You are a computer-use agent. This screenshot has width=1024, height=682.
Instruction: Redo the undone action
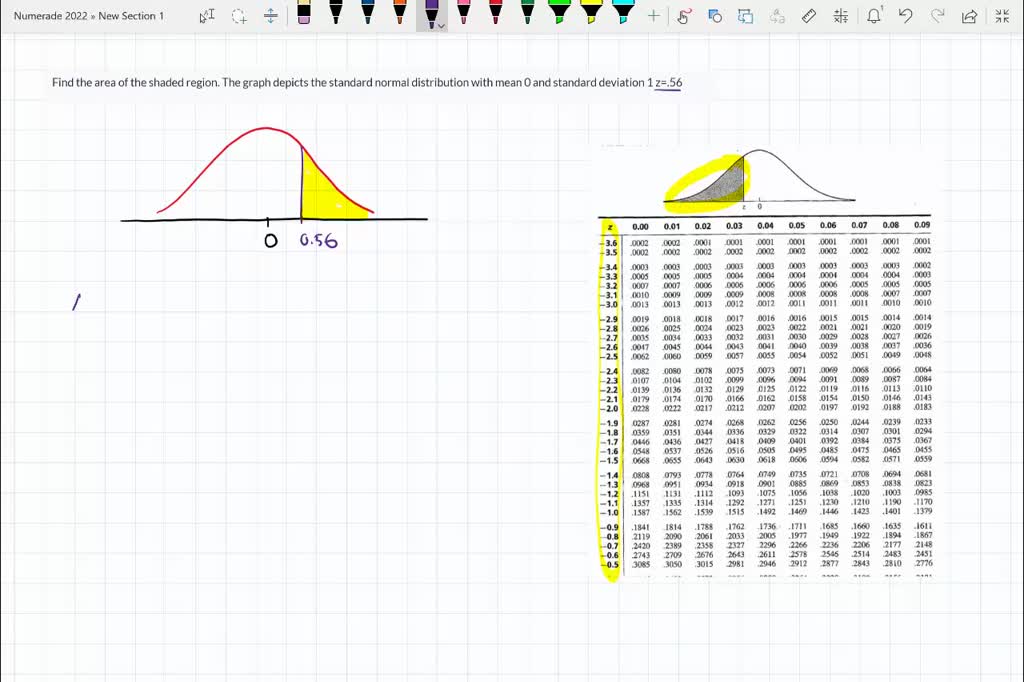[x=936, y=15]
